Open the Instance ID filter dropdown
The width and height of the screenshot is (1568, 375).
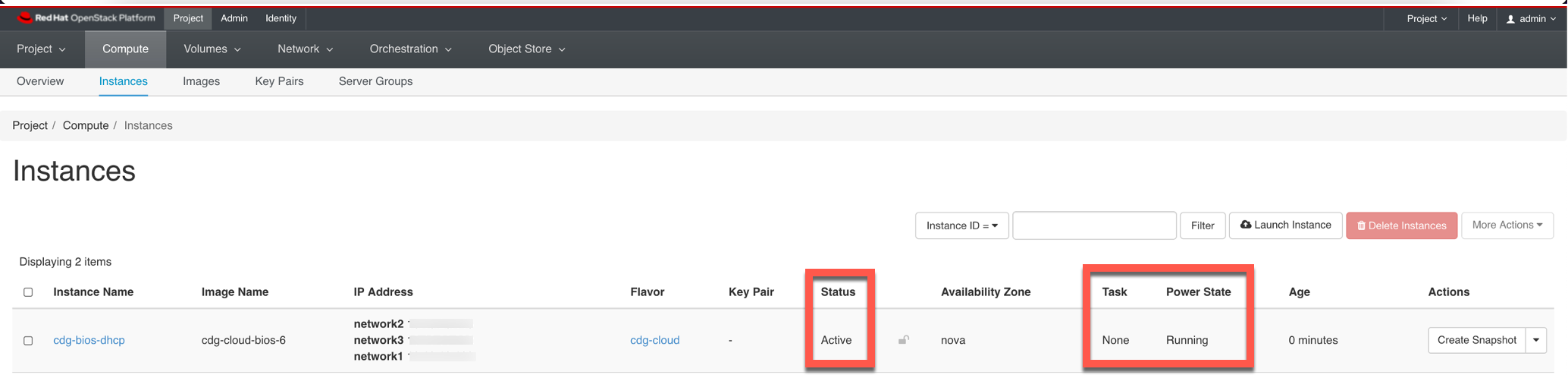point(961,225)
